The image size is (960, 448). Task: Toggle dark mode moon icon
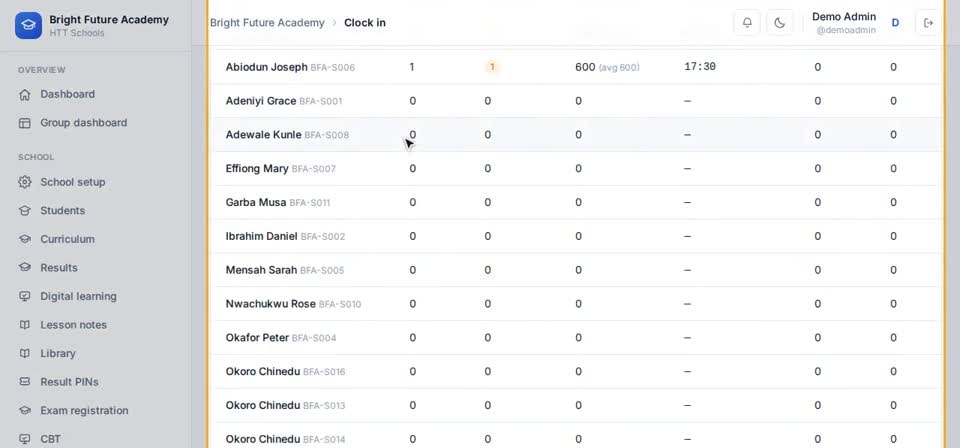(779, 23)
